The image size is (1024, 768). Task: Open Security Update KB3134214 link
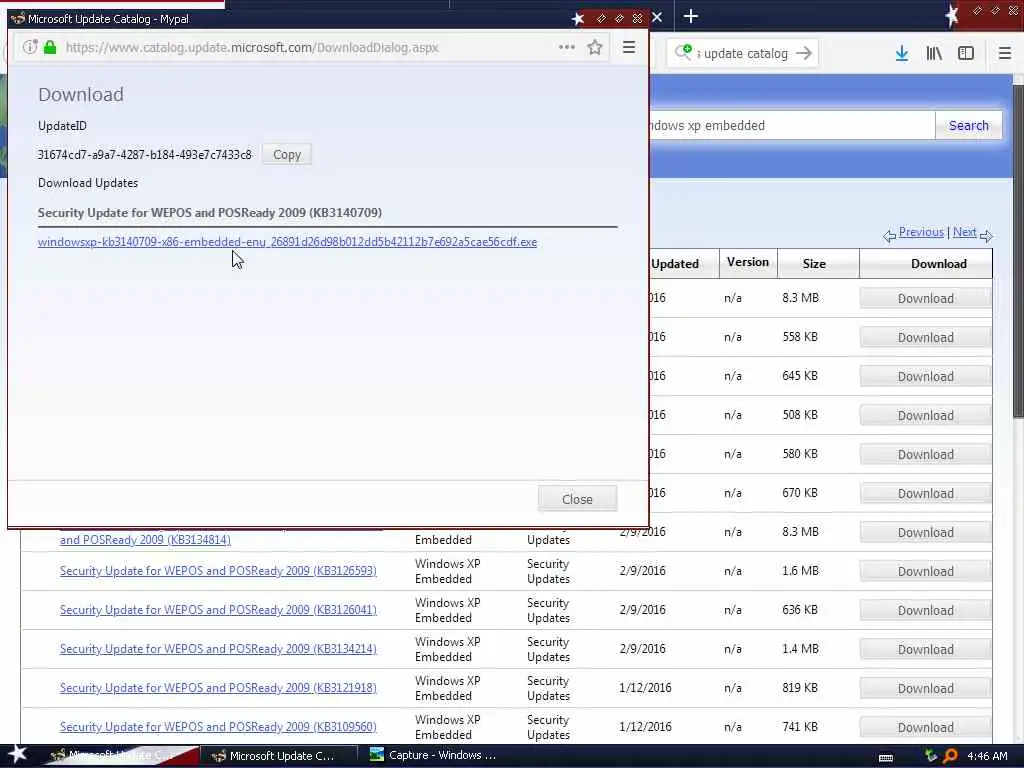tap(218, 649)
